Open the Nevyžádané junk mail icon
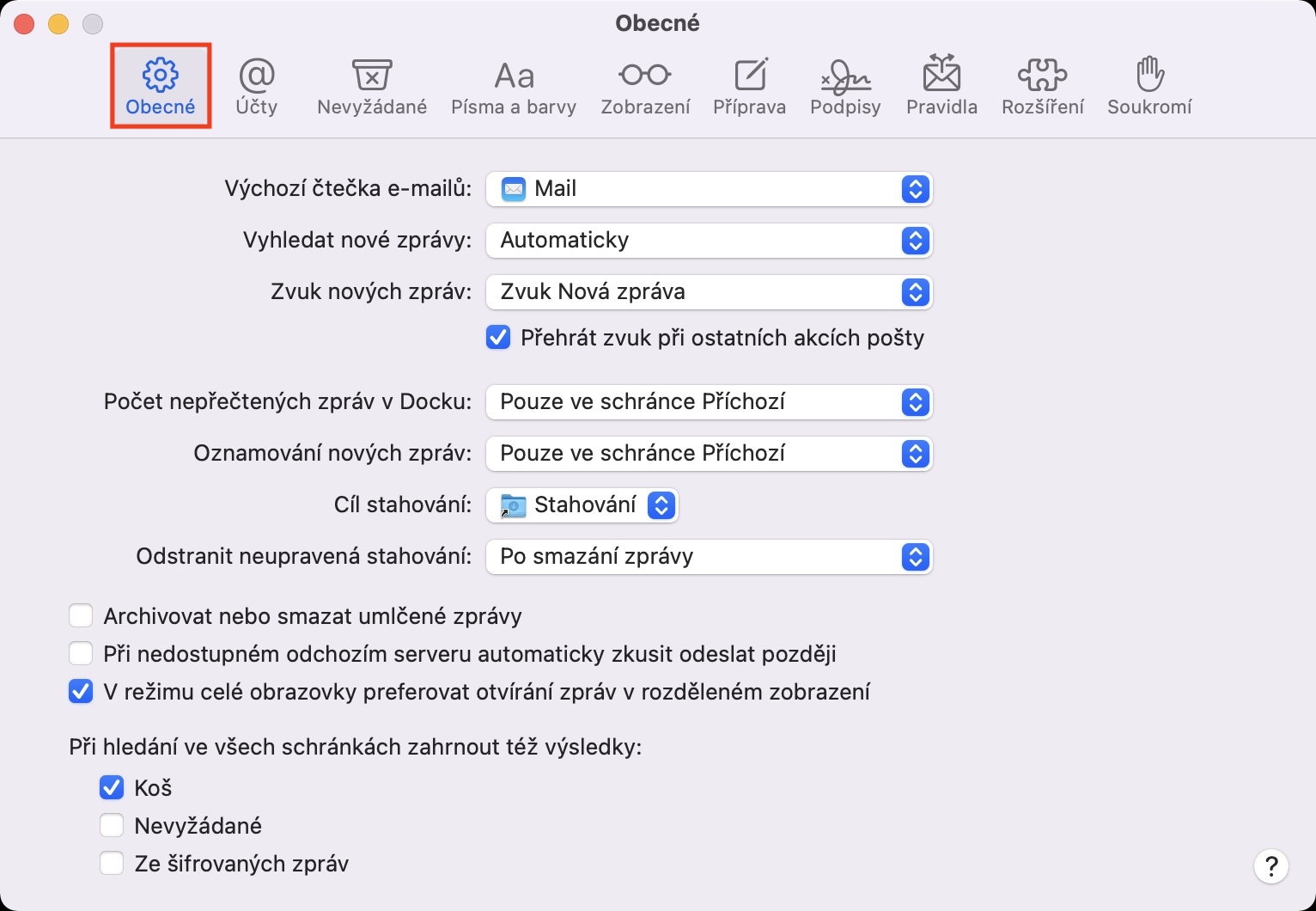 pos(371,76)
